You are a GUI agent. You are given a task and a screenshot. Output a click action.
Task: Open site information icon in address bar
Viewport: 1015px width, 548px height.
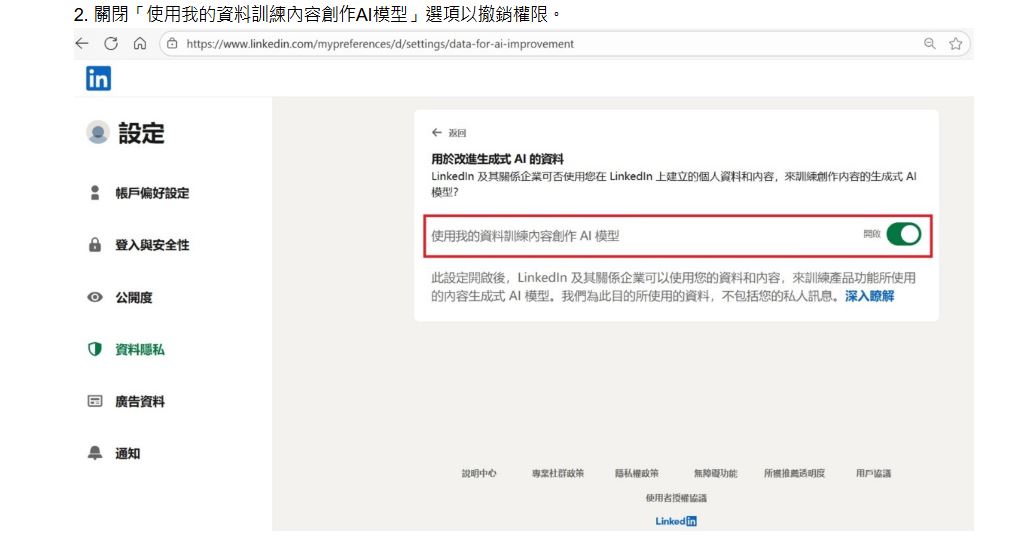point(172,44)
